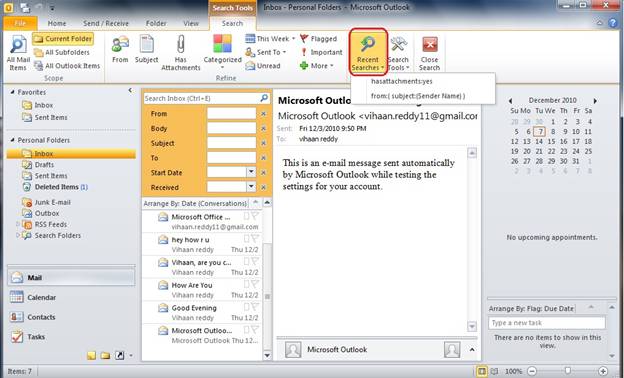
Task: Open the Categorized color squares filter
Action: (222, 44)
